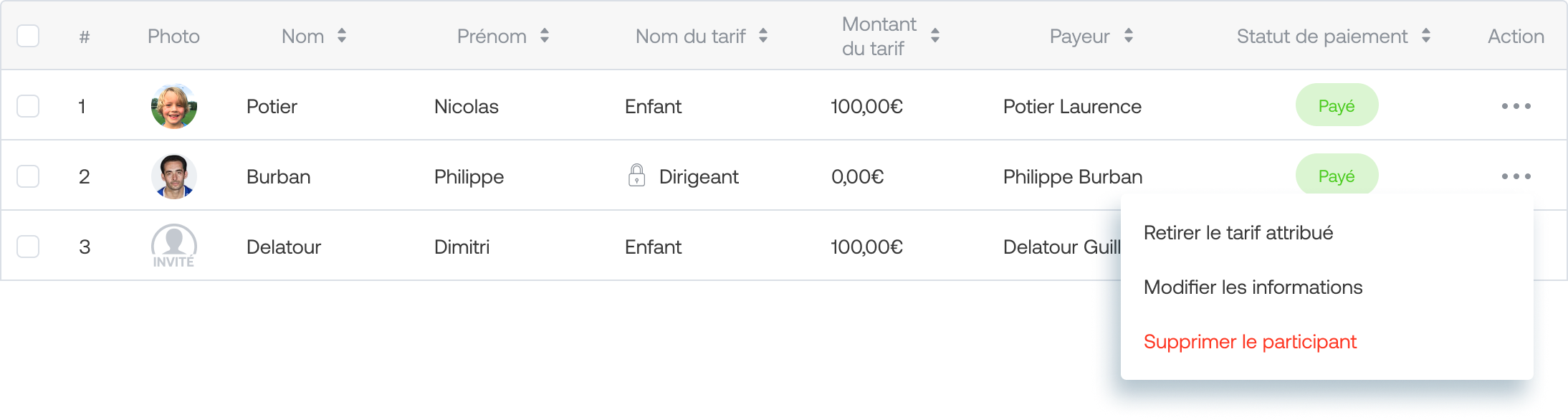Image resolution: width=1568 pixels, height=420 pixels.
Task: Choose Modifier les informations
Action: coord(1253,287)
